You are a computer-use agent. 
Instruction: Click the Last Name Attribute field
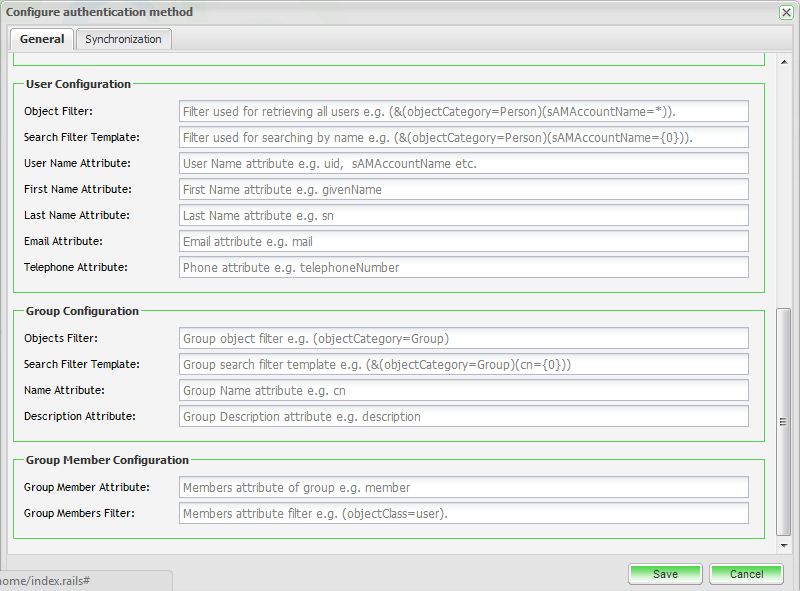click(x=464, y=215)
